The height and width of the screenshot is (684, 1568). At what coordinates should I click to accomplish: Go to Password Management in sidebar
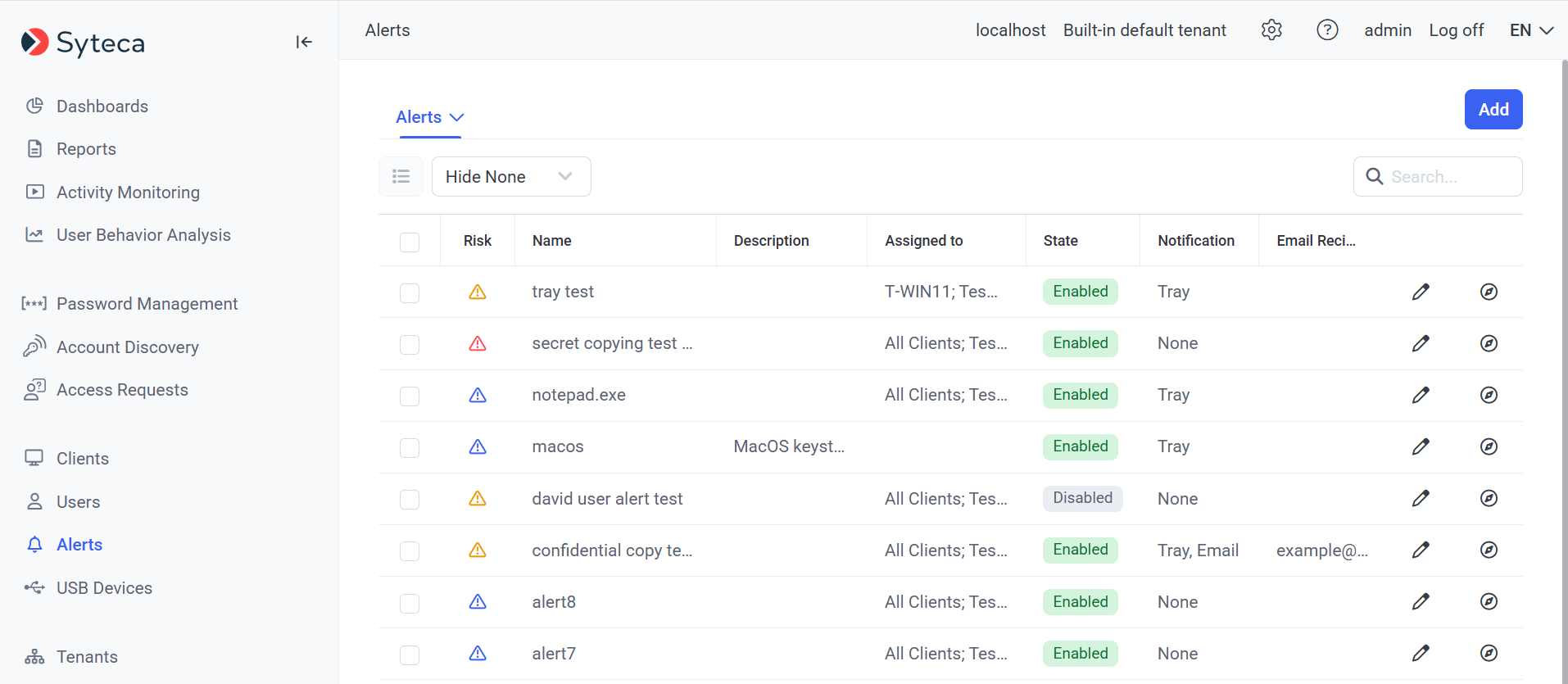(147, 304)
